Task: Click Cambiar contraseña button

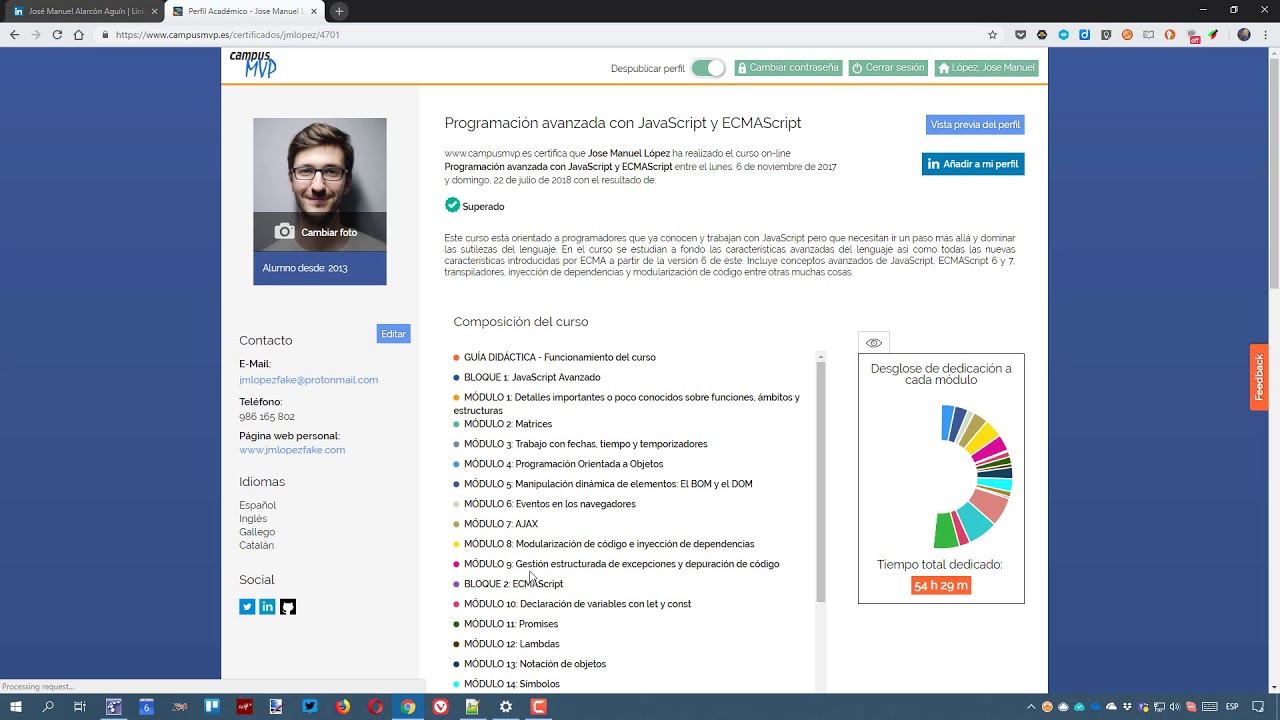Action: coord(788,68)
